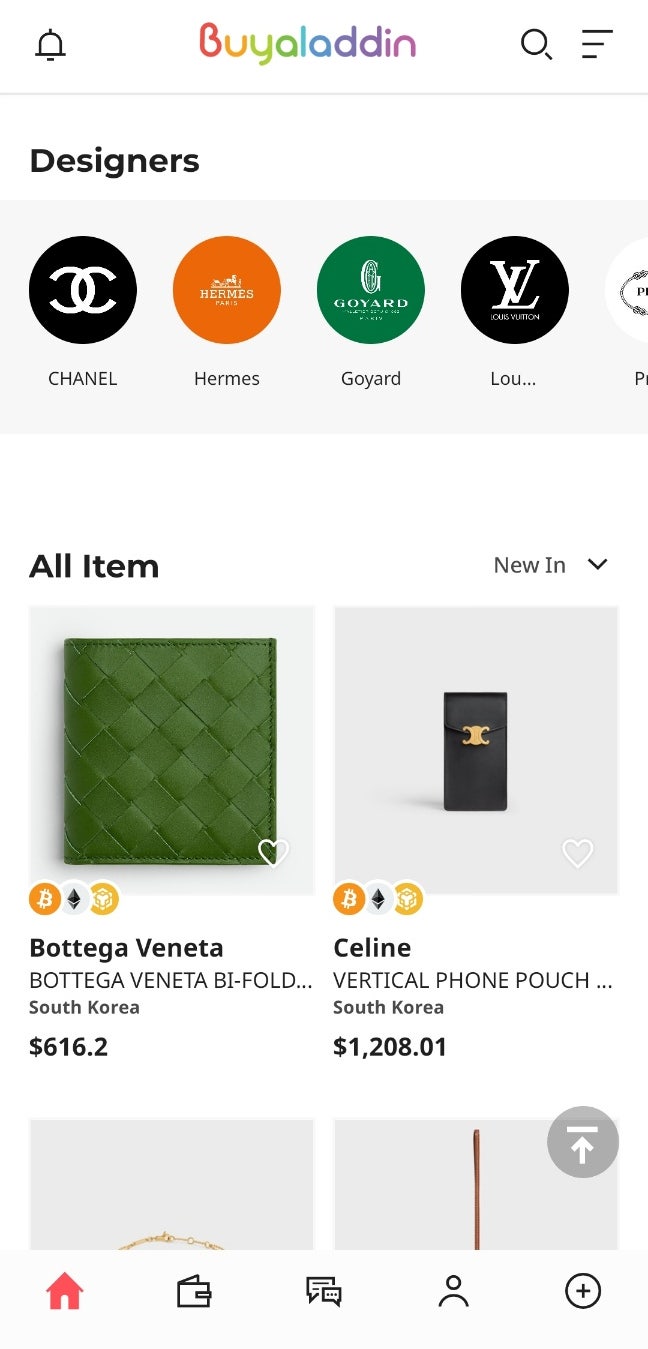The height and width of the screenshot is (1349, 648).
Task: Choose the Hermes designer logo
Action: point(227,290)
